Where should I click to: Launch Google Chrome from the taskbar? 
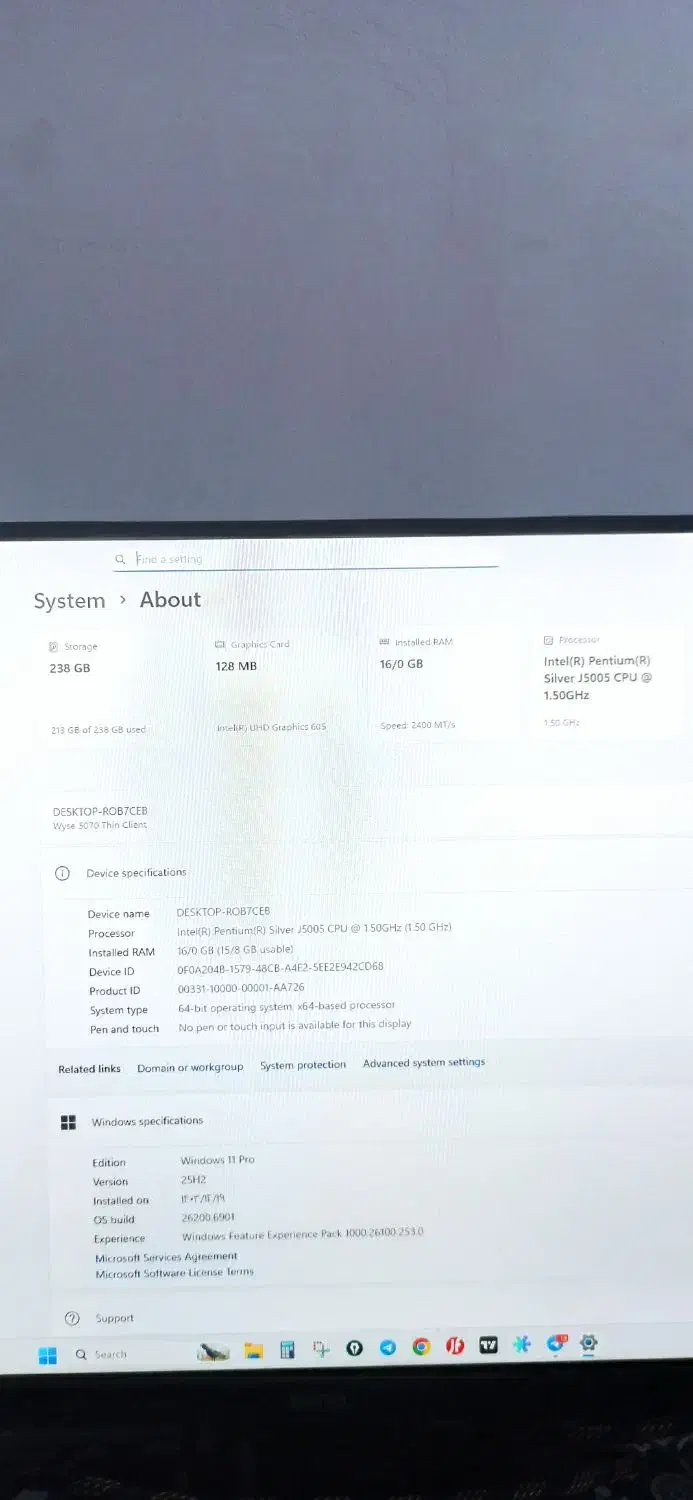421,1347
